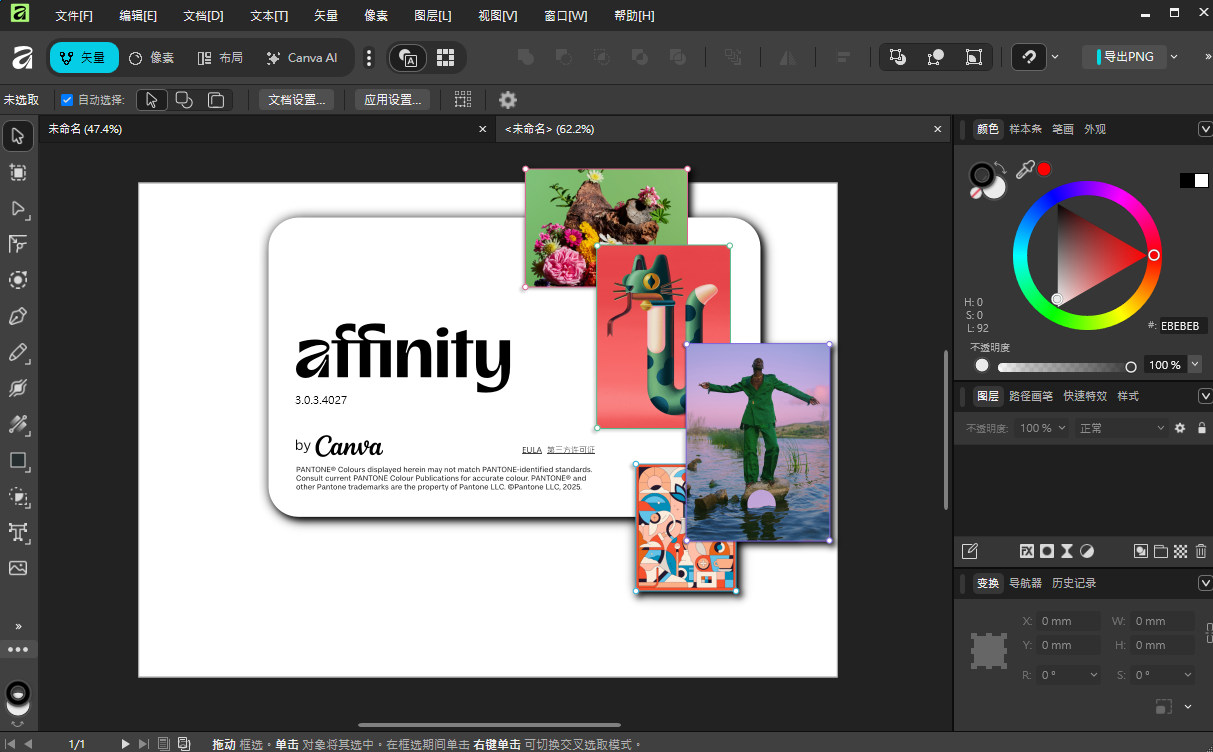The image size is (1213, 752).
Task: Select the Node tool
Action: 18,209
